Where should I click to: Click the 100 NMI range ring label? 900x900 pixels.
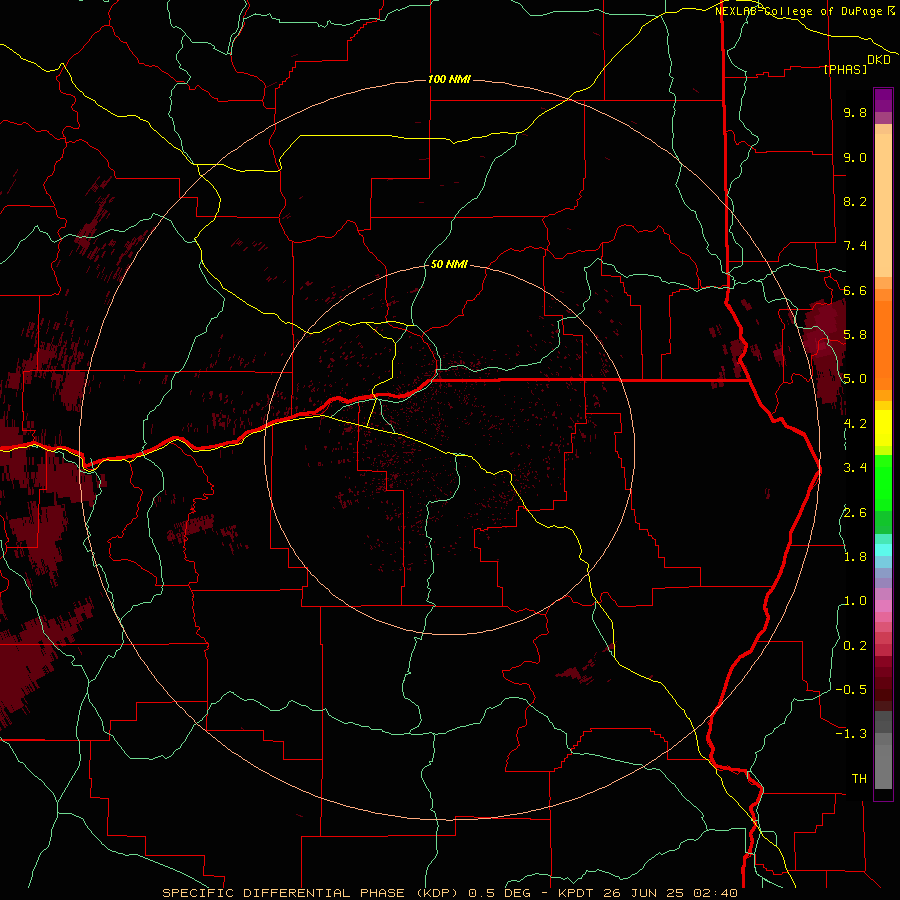click(x=449, y=79)
